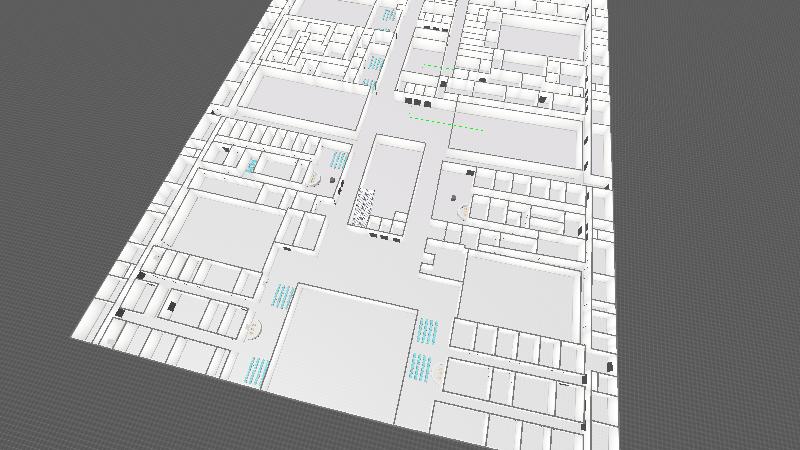Viewport: 800px width, 450px height.
Task: Click the cyan chairs left of the large bottom room
Action: pyautogui.click(x=283, y=295)
